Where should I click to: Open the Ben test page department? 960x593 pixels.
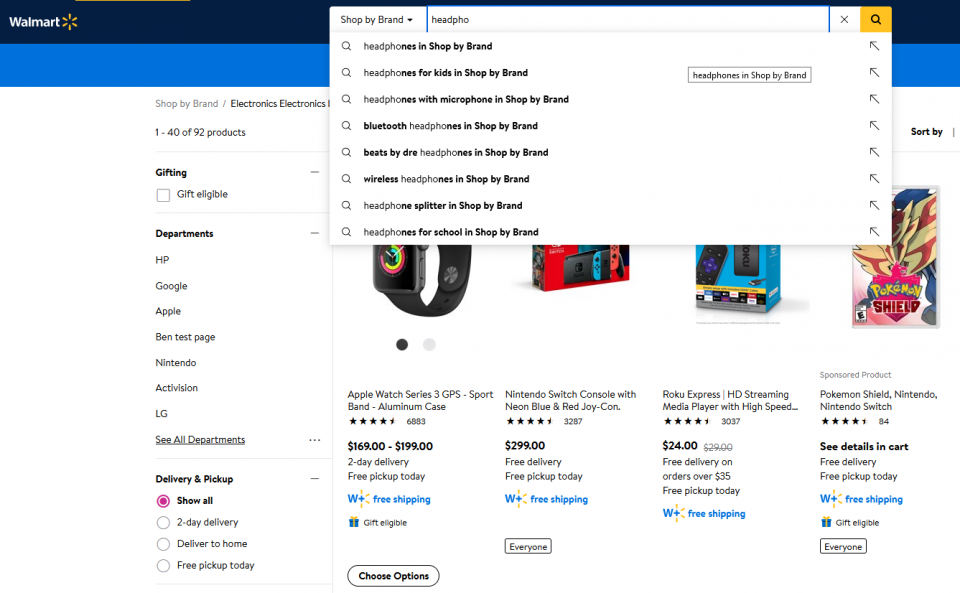pyautogui.click(x=186, y=337)
